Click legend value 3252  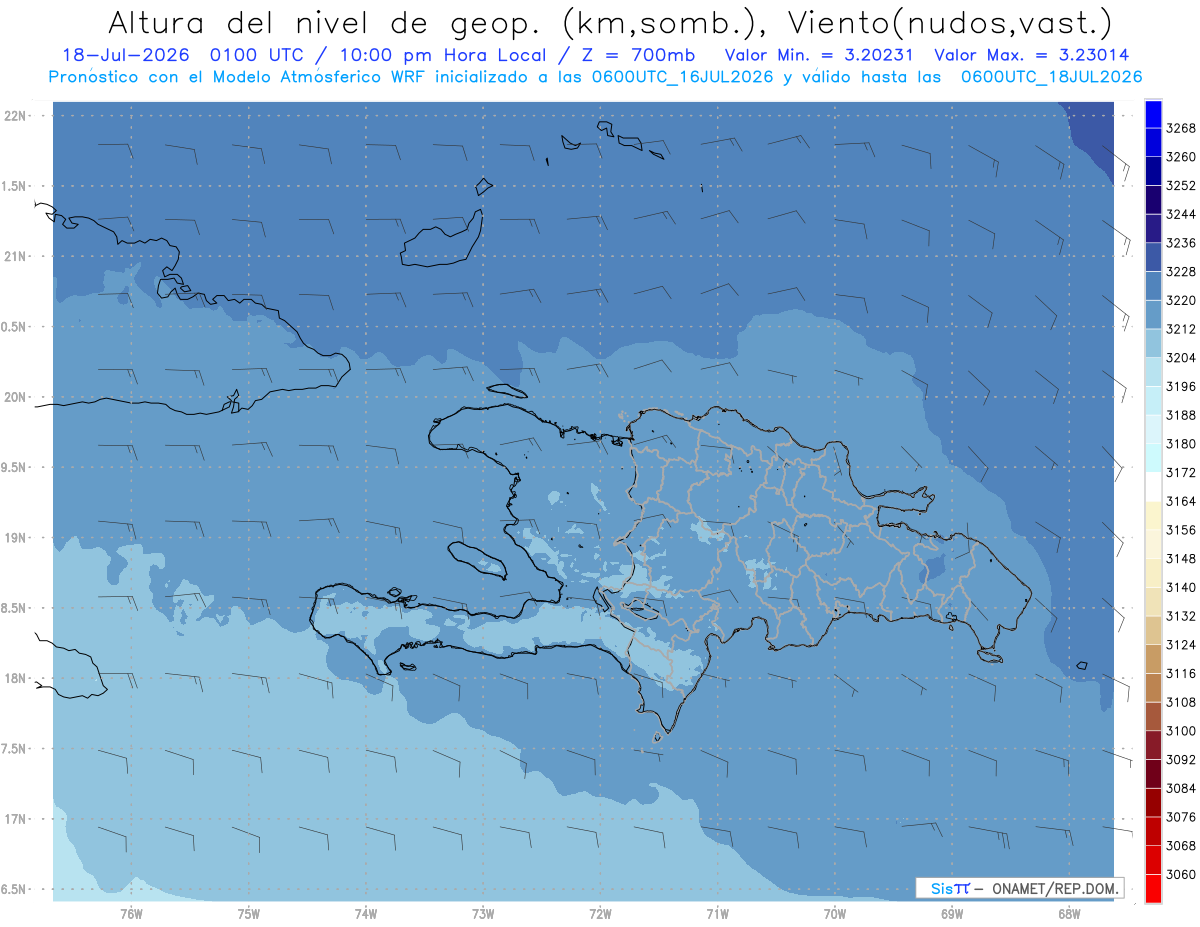[x=1180, y=186]
